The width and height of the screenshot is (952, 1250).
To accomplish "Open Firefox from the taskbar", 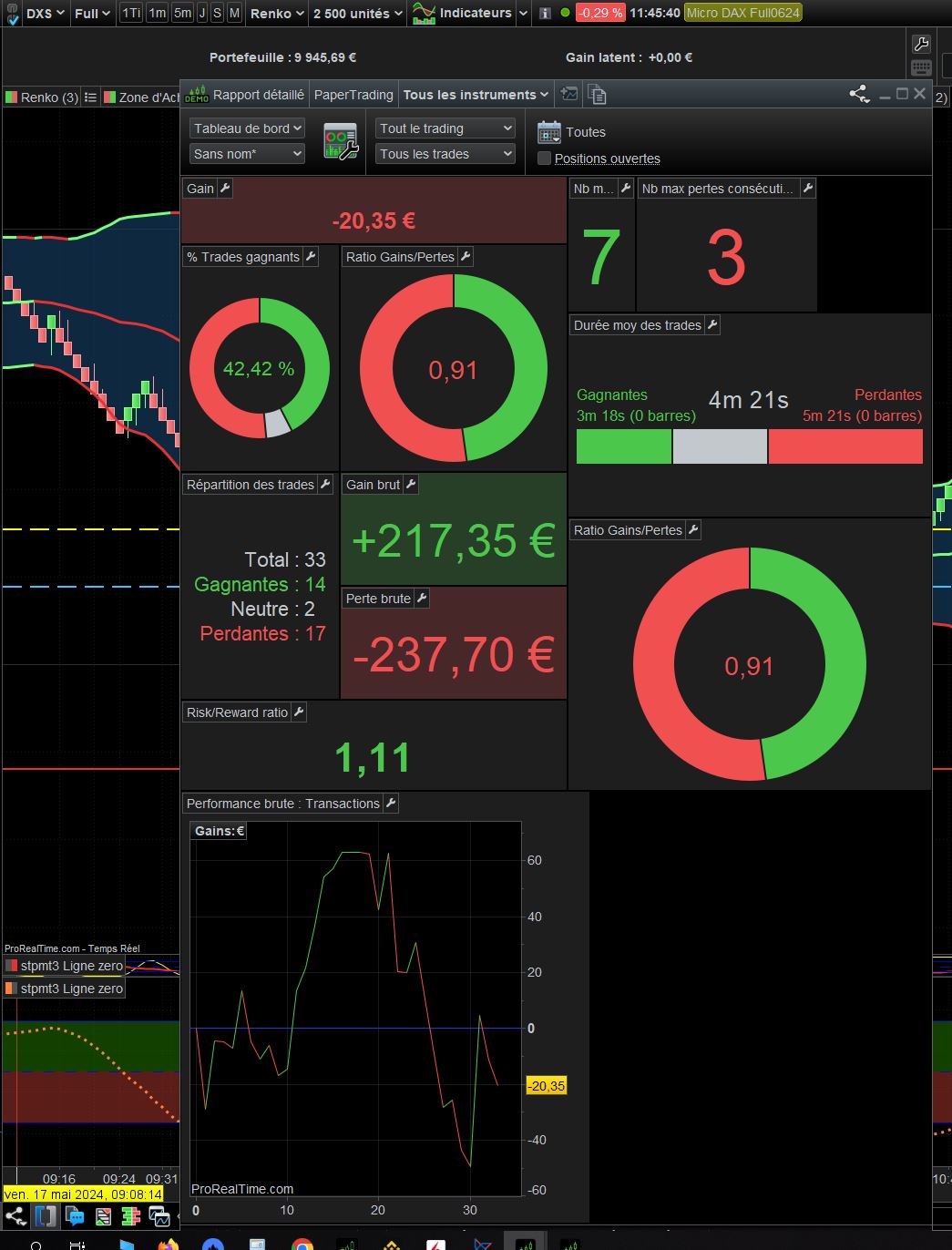I will click(x=169, y=1244).
